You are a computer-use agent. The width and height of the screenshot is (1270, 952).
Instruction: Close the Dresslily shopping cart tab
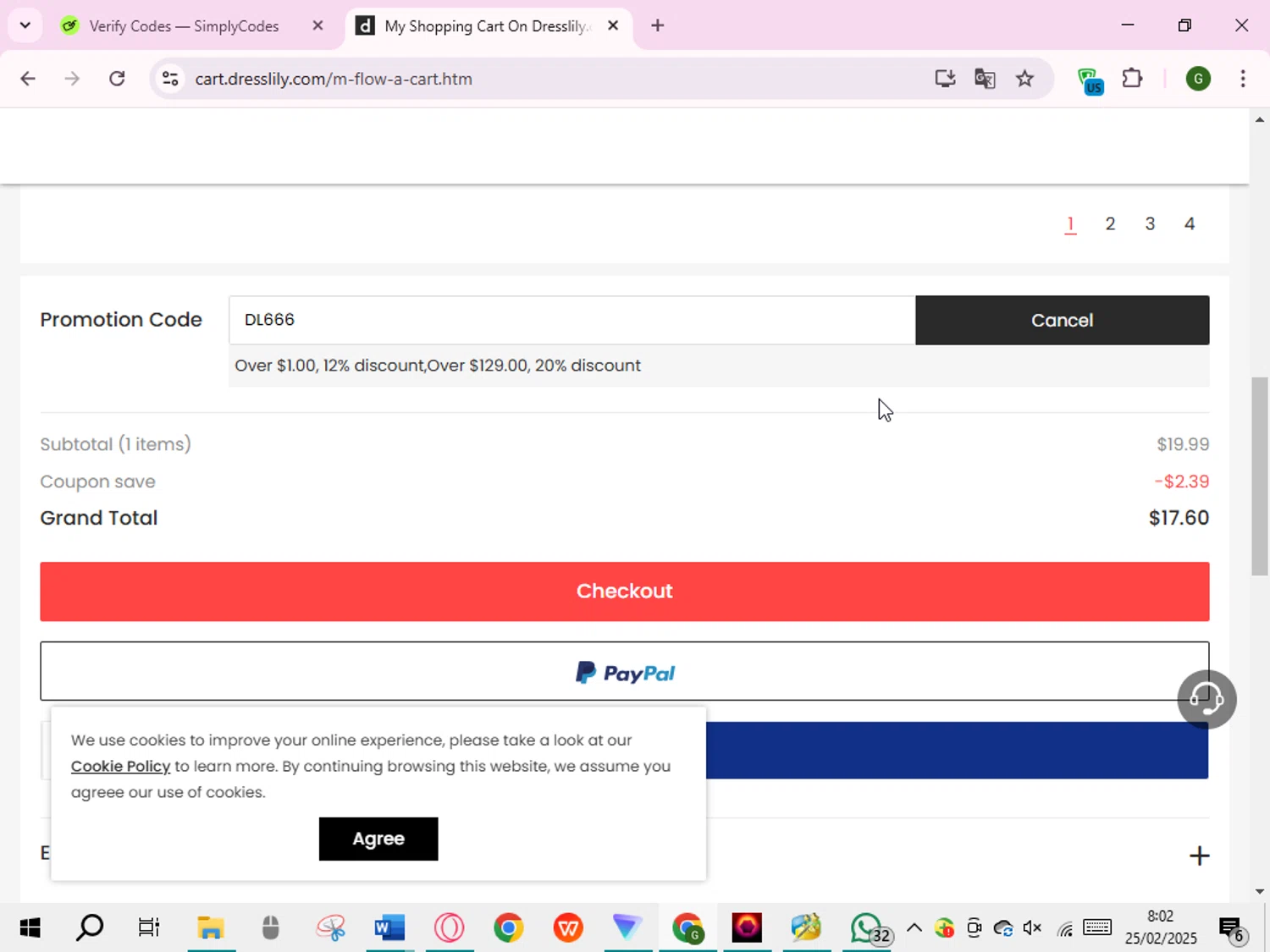[x=613, y=26]
